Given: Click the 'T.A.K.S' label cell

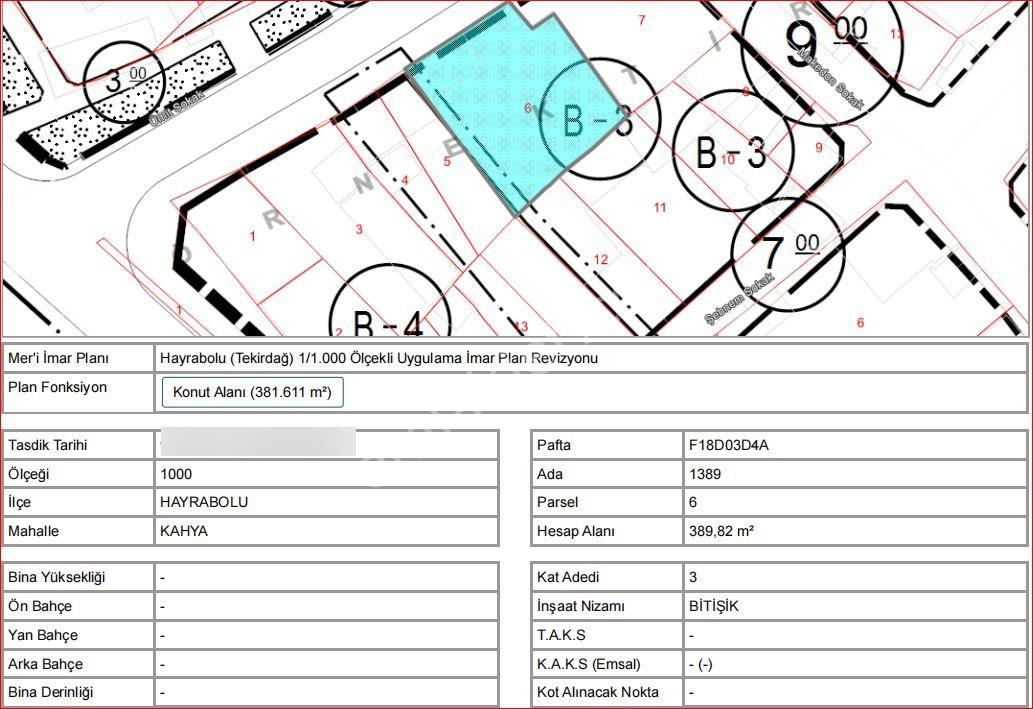Looking at the screenshot, I should pos(607,635).
